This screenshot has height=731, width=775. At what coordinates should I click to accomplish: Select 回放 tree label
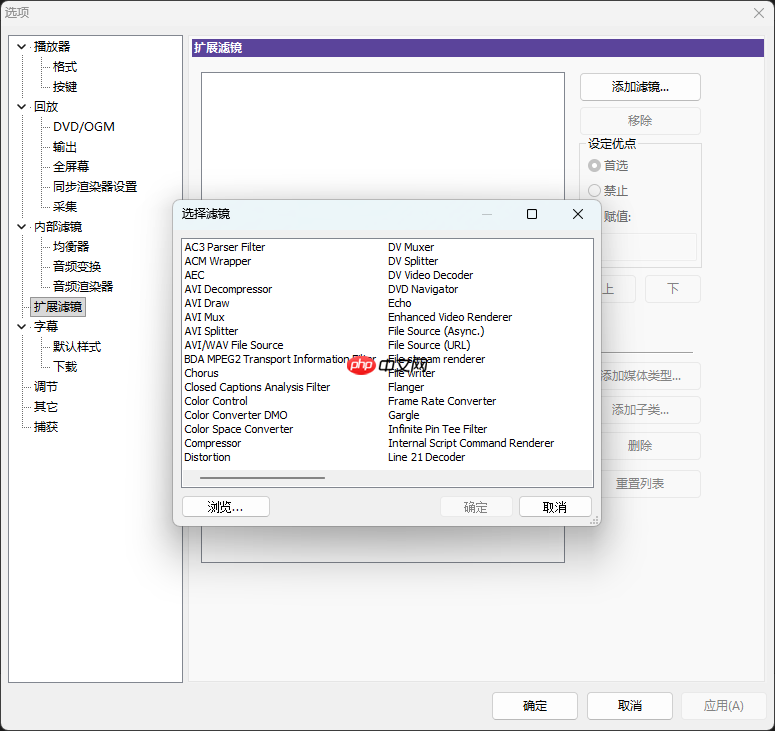[x=45, y=106]
